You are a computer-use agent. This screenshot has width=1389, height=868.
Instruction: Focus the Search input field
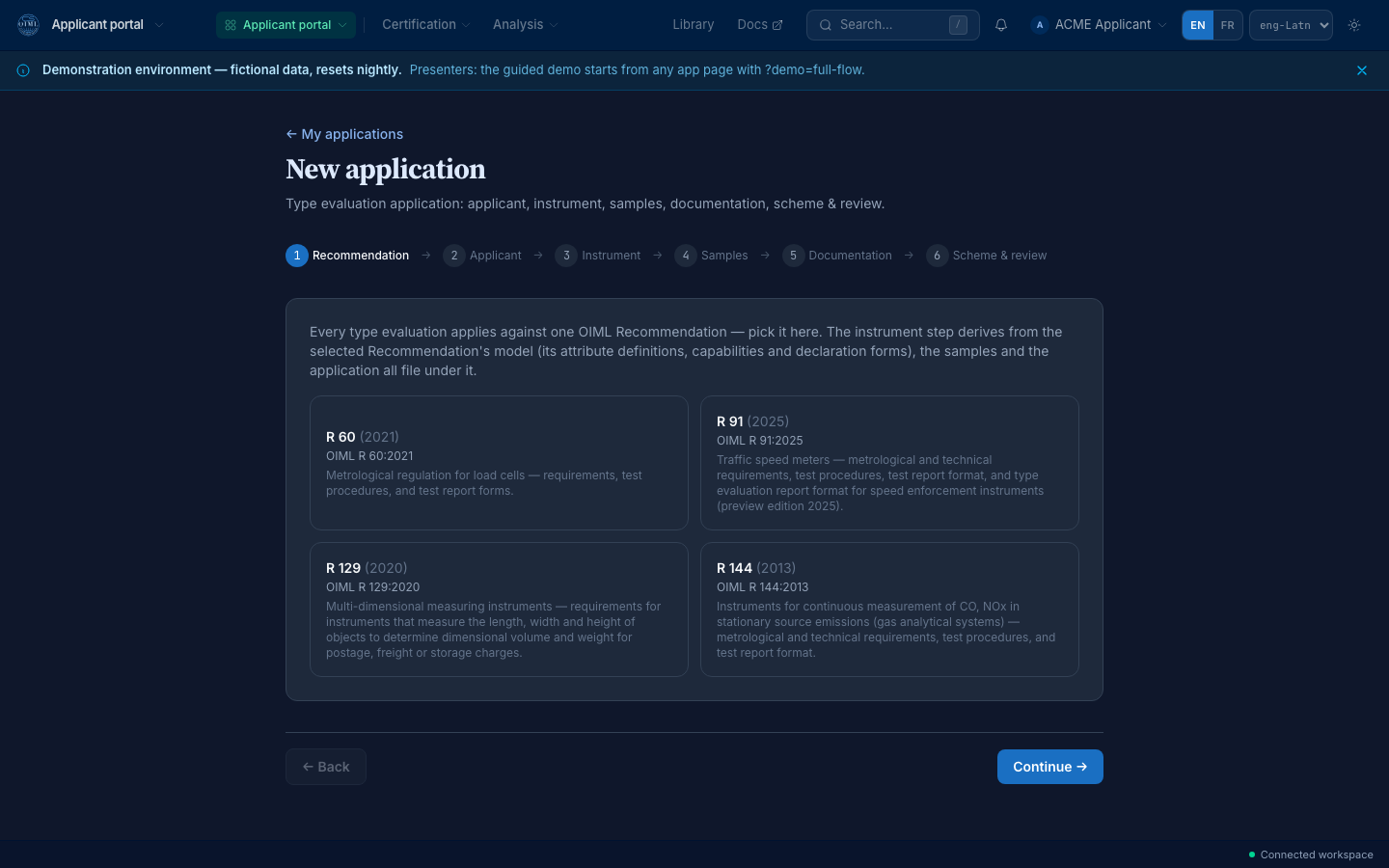pos(892,25)
